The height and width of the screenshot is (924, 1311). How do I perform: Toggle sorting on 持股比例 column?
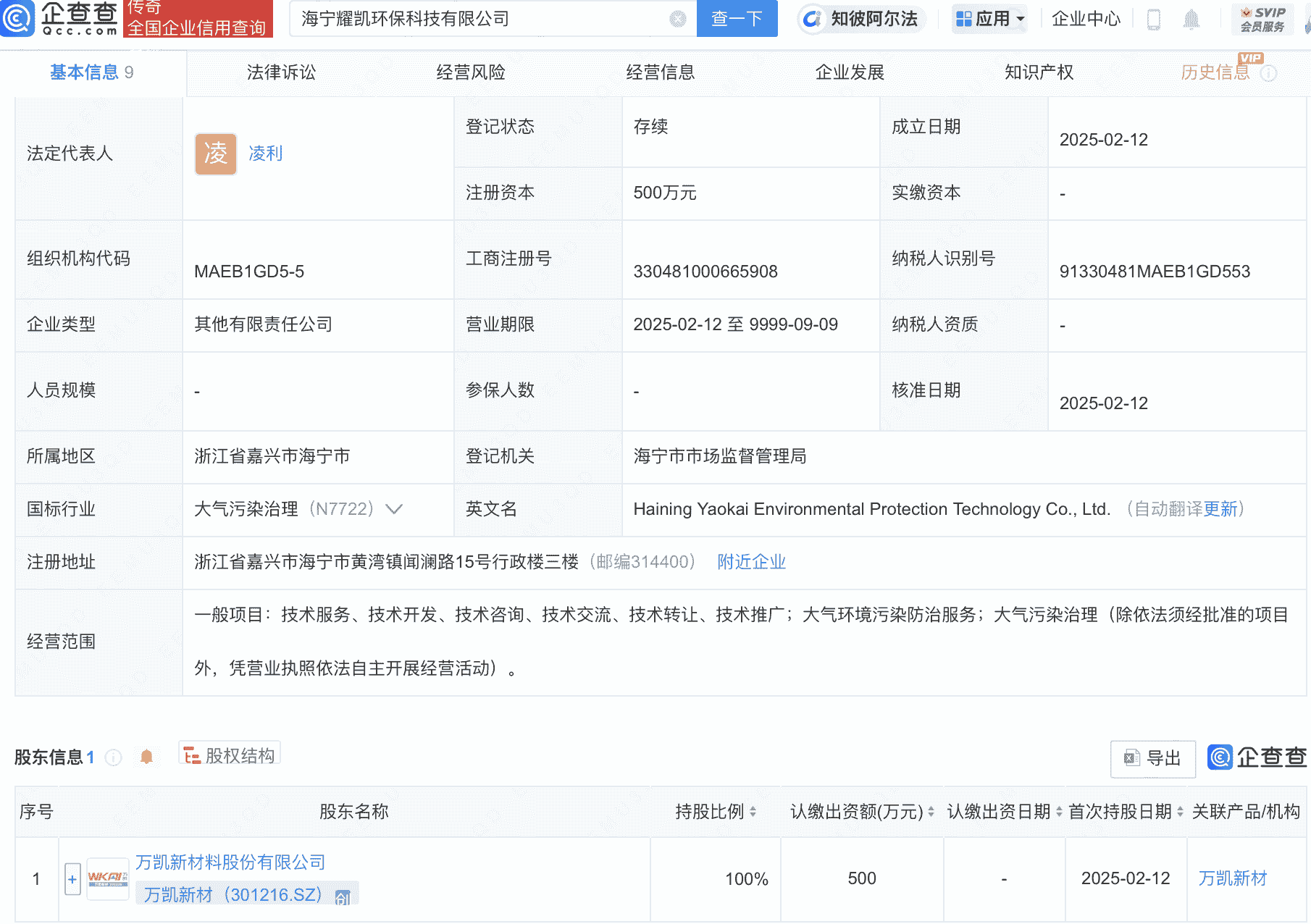(x=756, y=812)
